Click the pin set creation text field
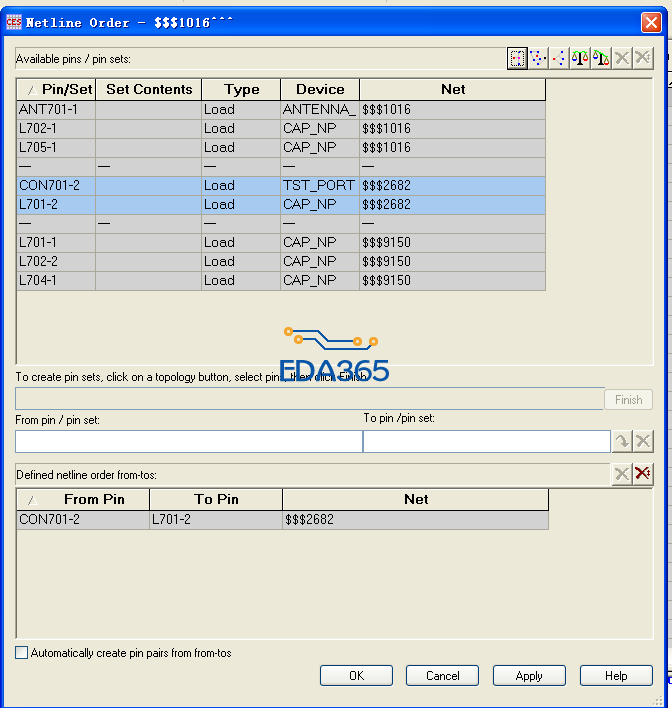 pos(310,399)
